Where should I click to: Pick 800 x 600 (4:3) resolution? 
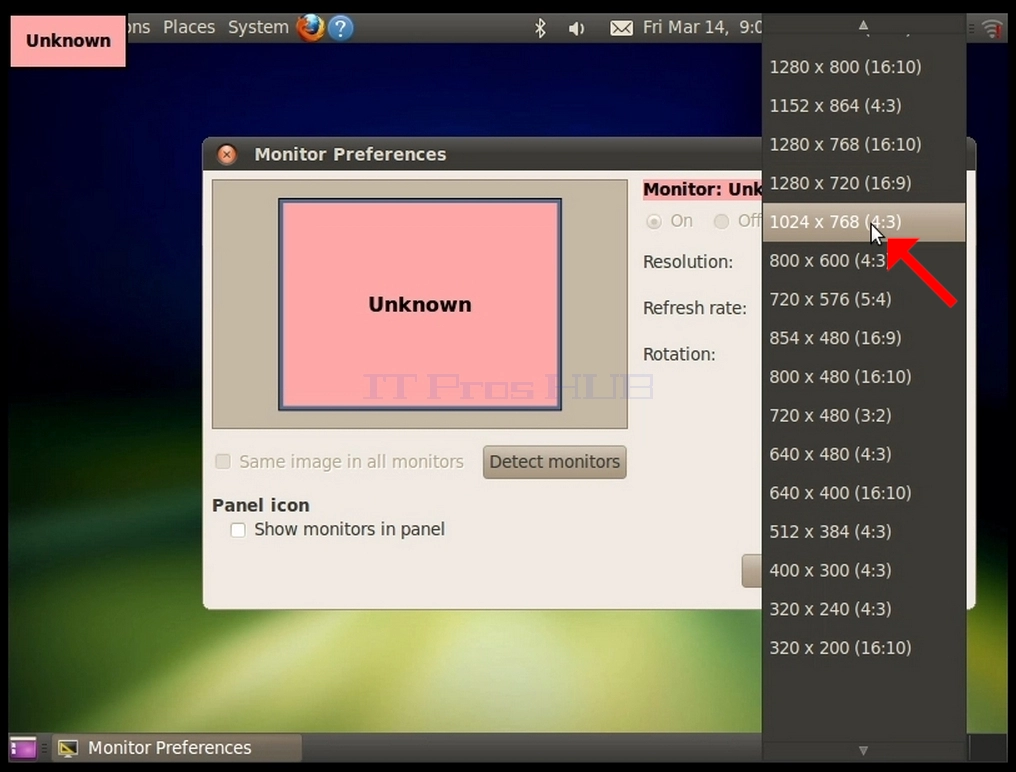(x=864, y=261)
